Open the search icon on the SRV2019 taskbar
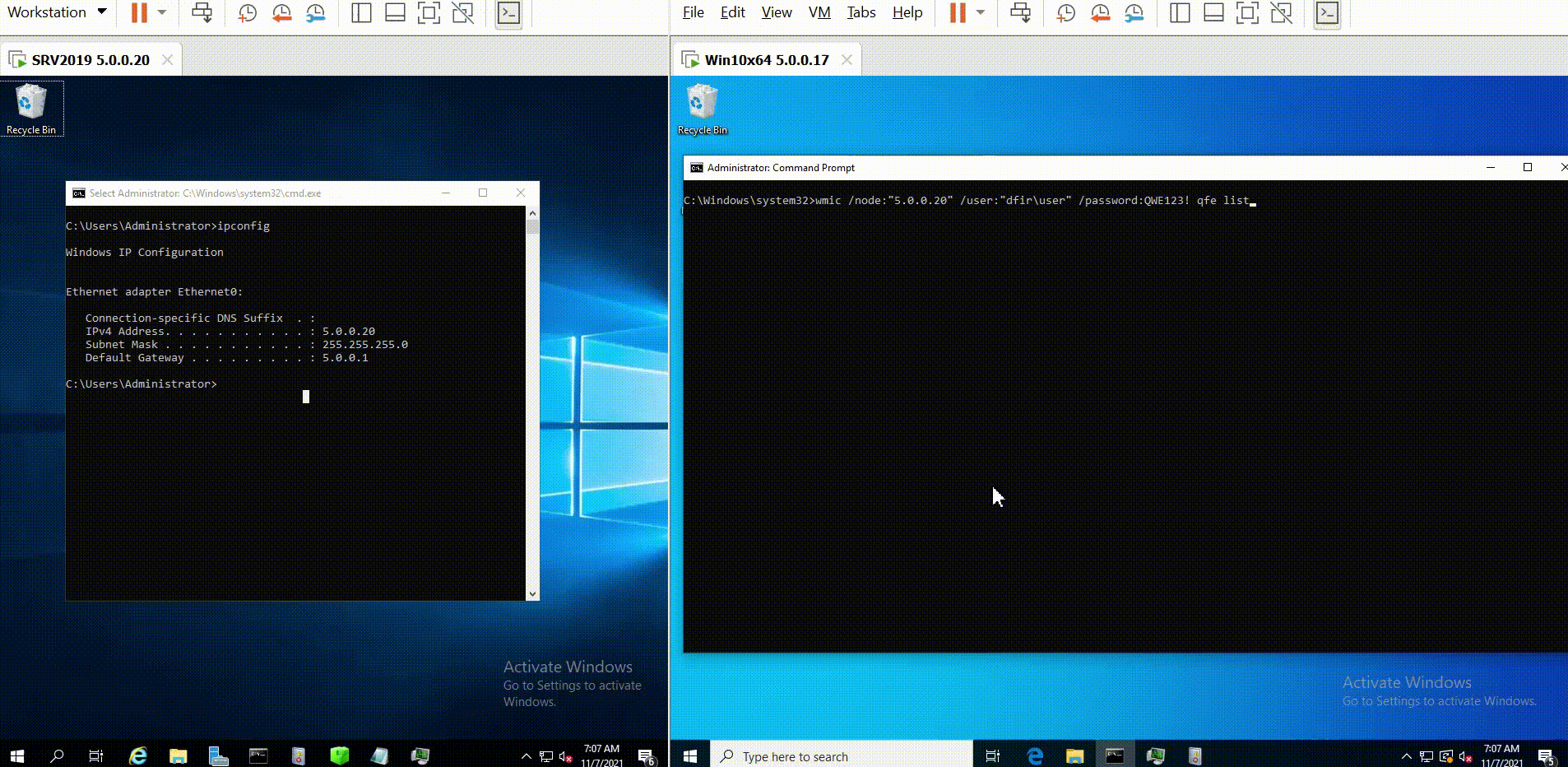The width and height of the screenshot is (1568, 767). (57, 755)
